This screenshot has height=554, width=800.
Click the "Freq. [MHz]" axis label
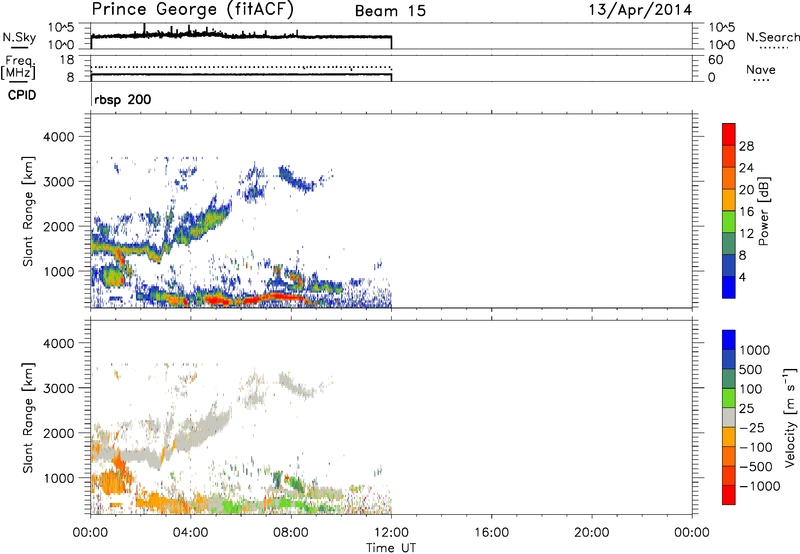pos(18,68)
